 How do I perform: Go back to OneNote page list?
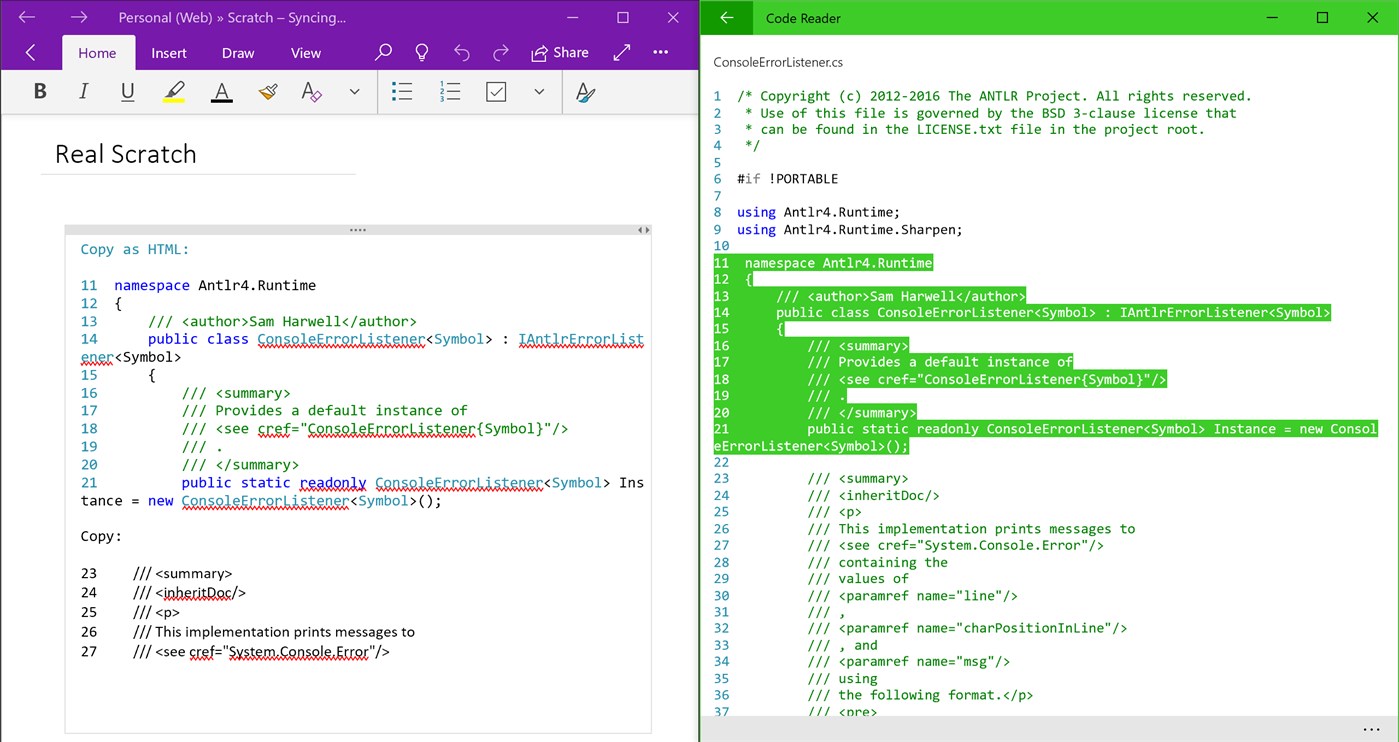tap(30, 52)
